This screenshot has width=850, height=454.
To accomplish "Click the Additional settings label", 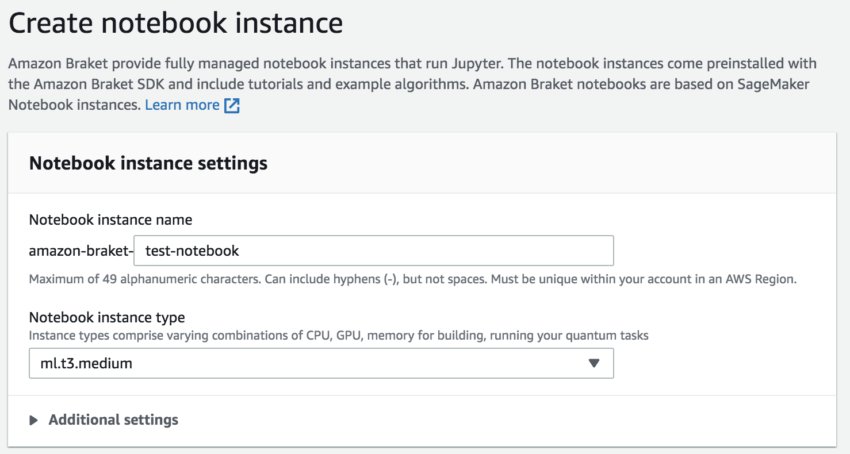I will point(113,420).
